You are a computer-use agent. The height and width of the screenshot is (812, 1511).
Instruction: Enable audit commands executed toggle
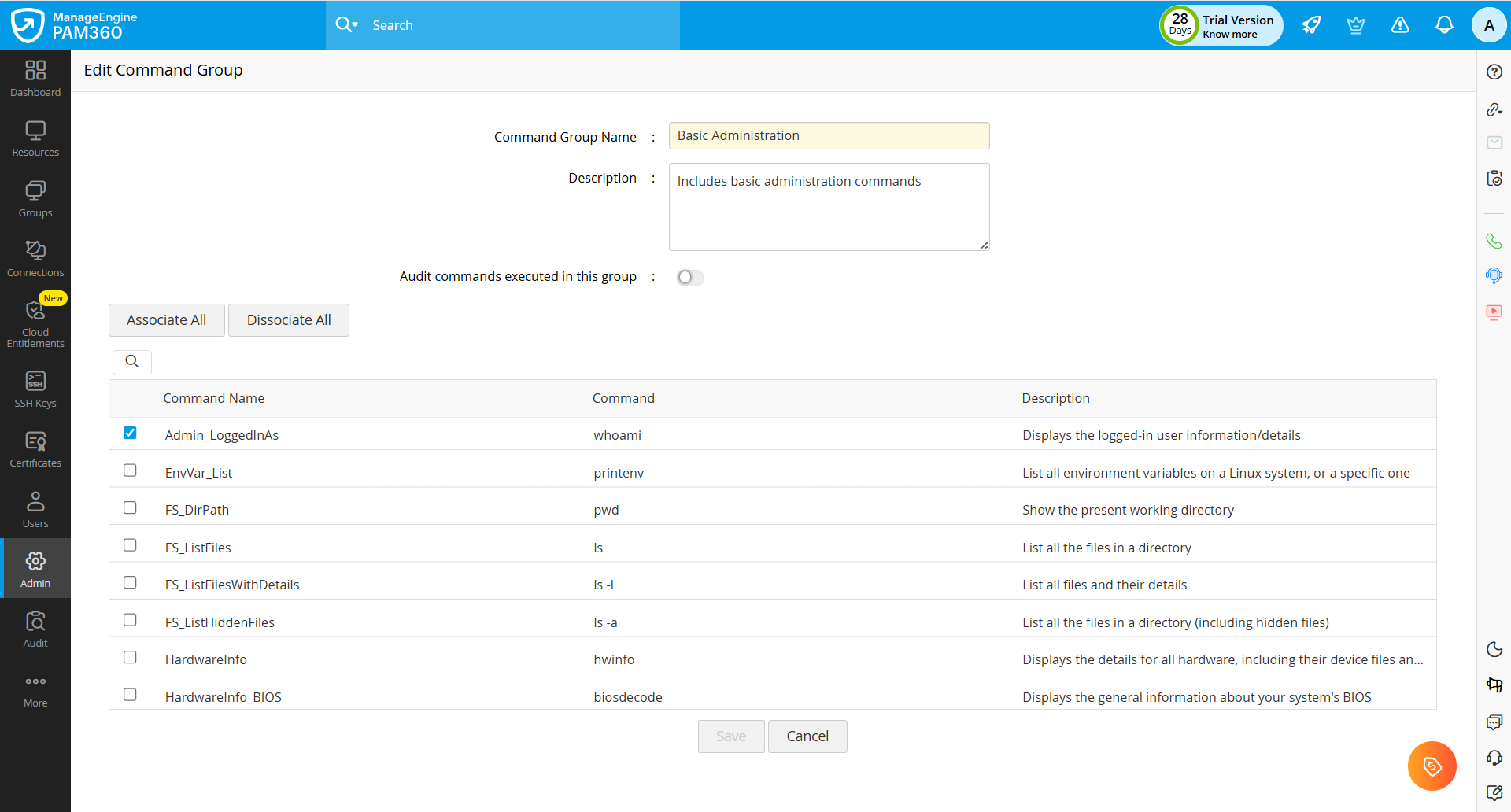[690, 277]
